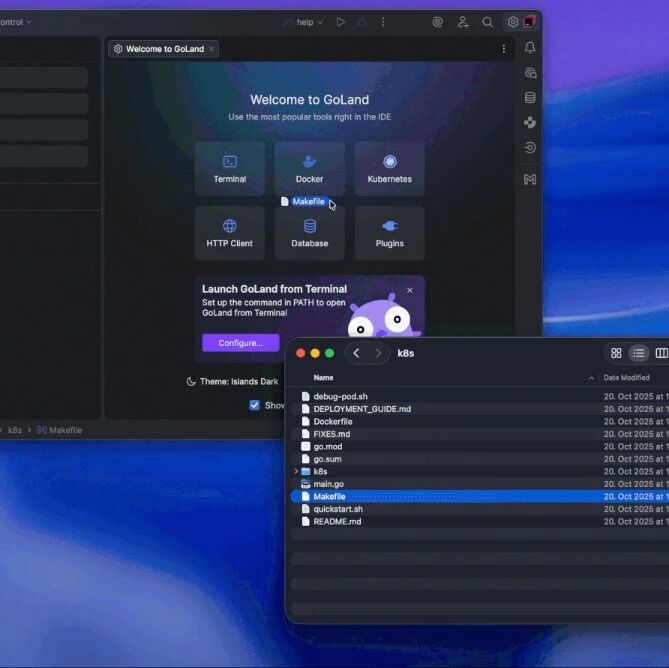Viewport: 669px width, 668px height.
Task: Switch Finder to list view
Action: click(x=639, y=353)
